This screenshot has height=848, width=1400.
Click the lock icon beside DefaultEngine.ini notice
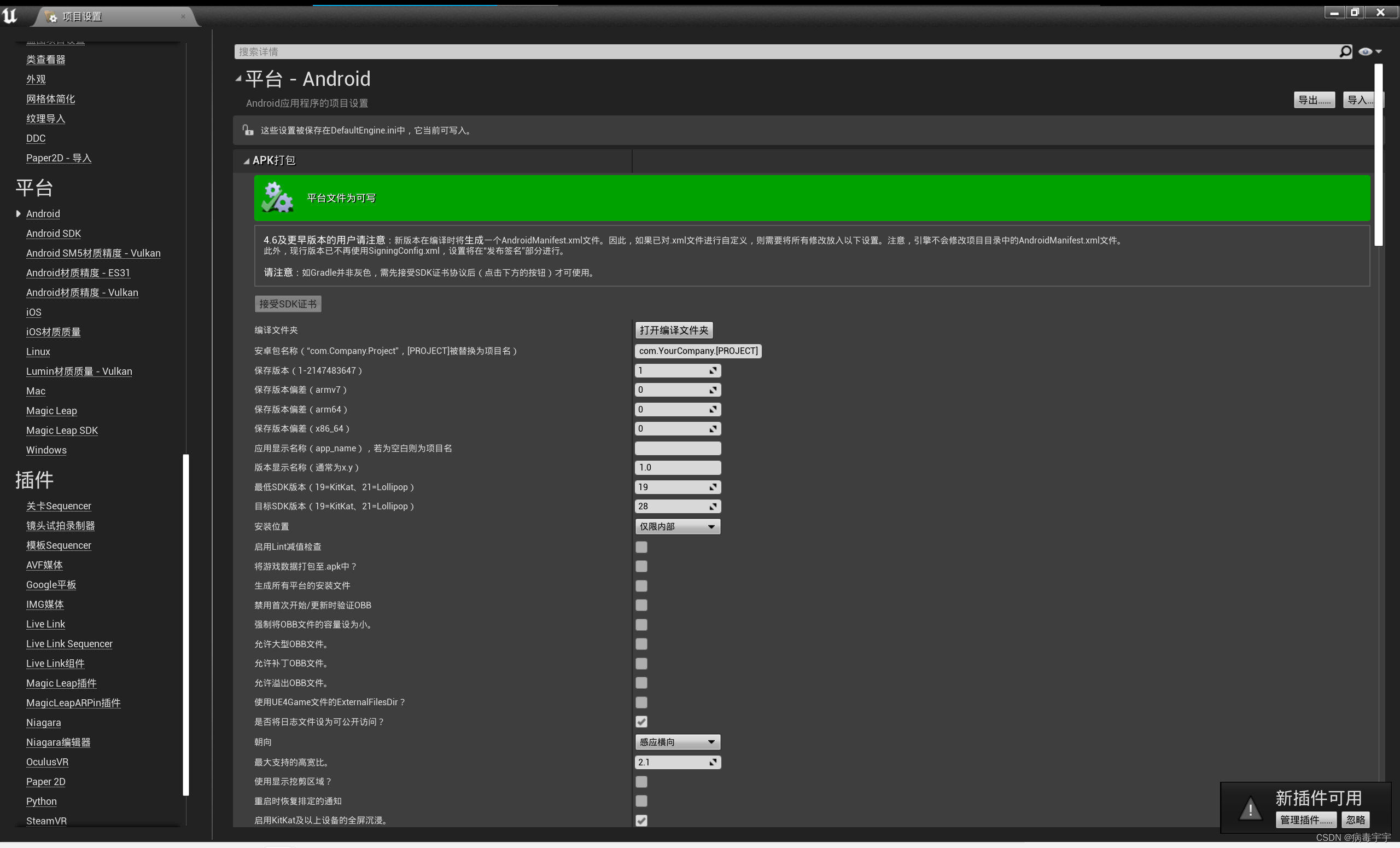pyautogui.click(x=248, y=130)
